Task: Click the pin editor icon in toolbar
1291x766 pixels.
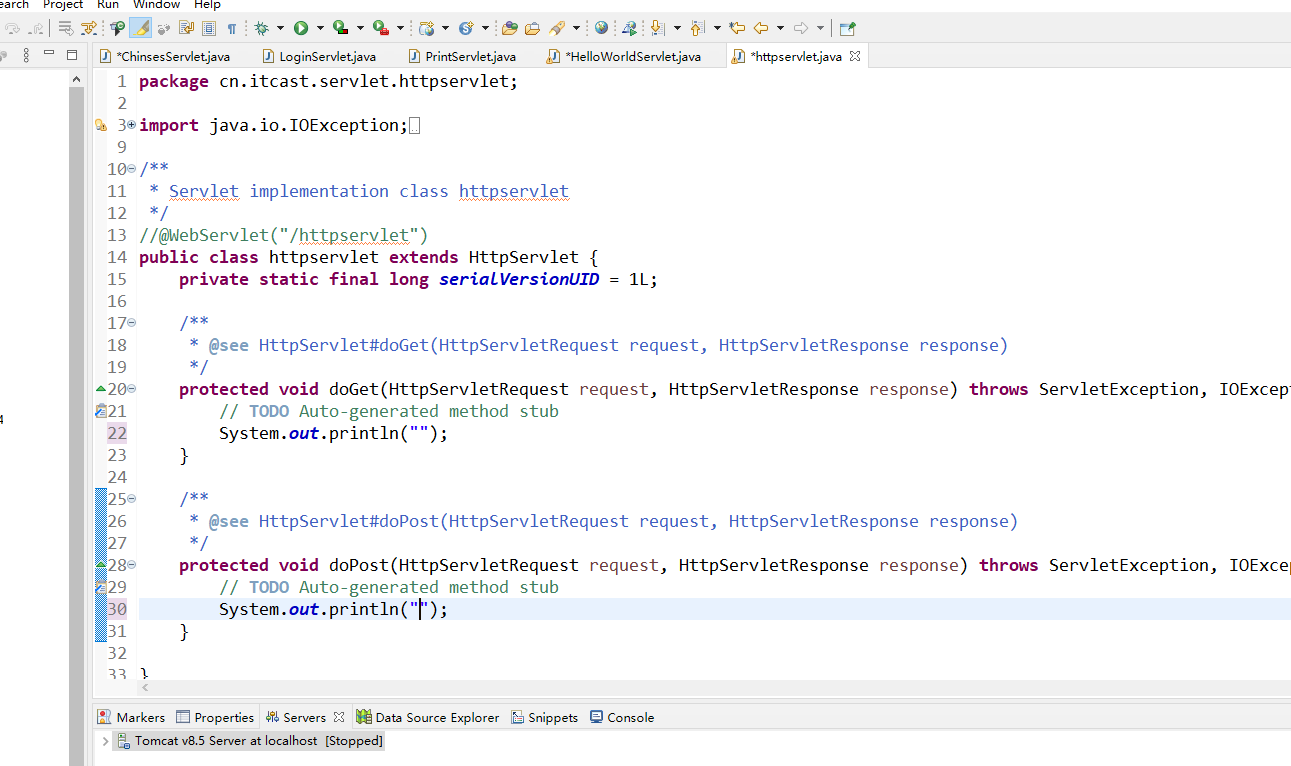Action: [x=847, y=28]
